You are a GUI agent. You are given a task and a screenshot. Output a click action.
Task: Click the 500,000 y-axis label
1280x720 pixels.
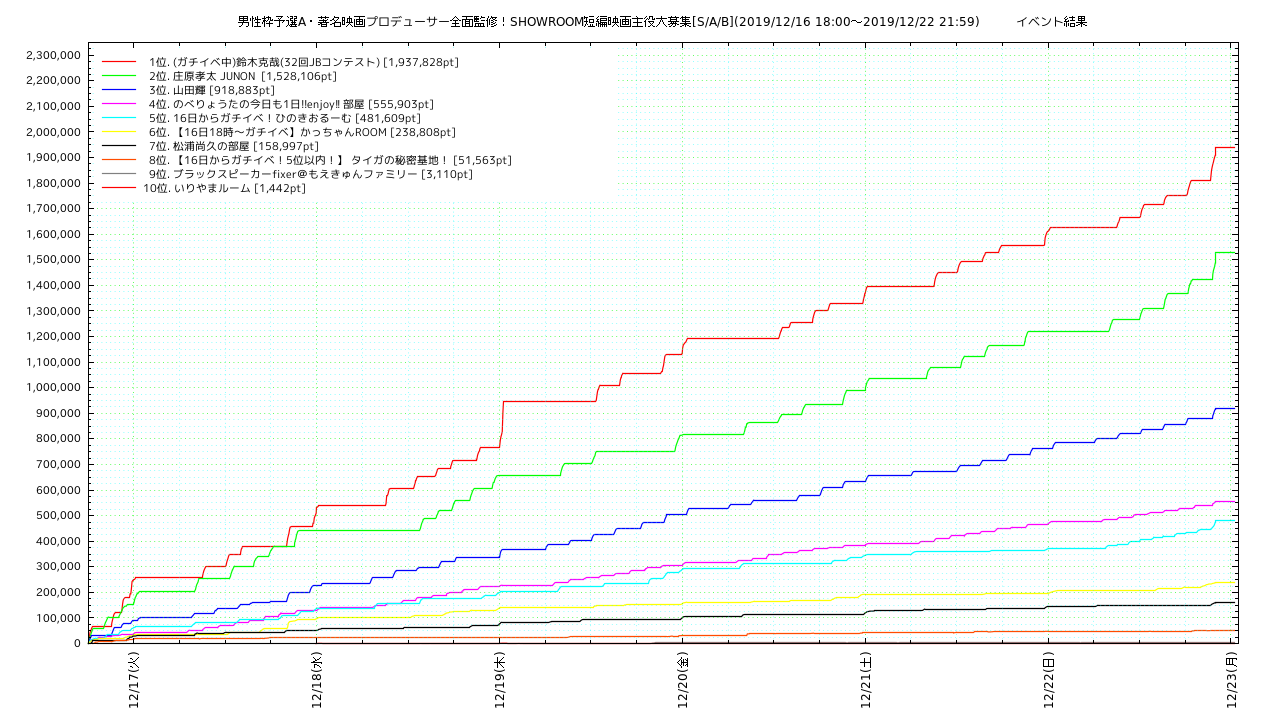pos(58,516)
